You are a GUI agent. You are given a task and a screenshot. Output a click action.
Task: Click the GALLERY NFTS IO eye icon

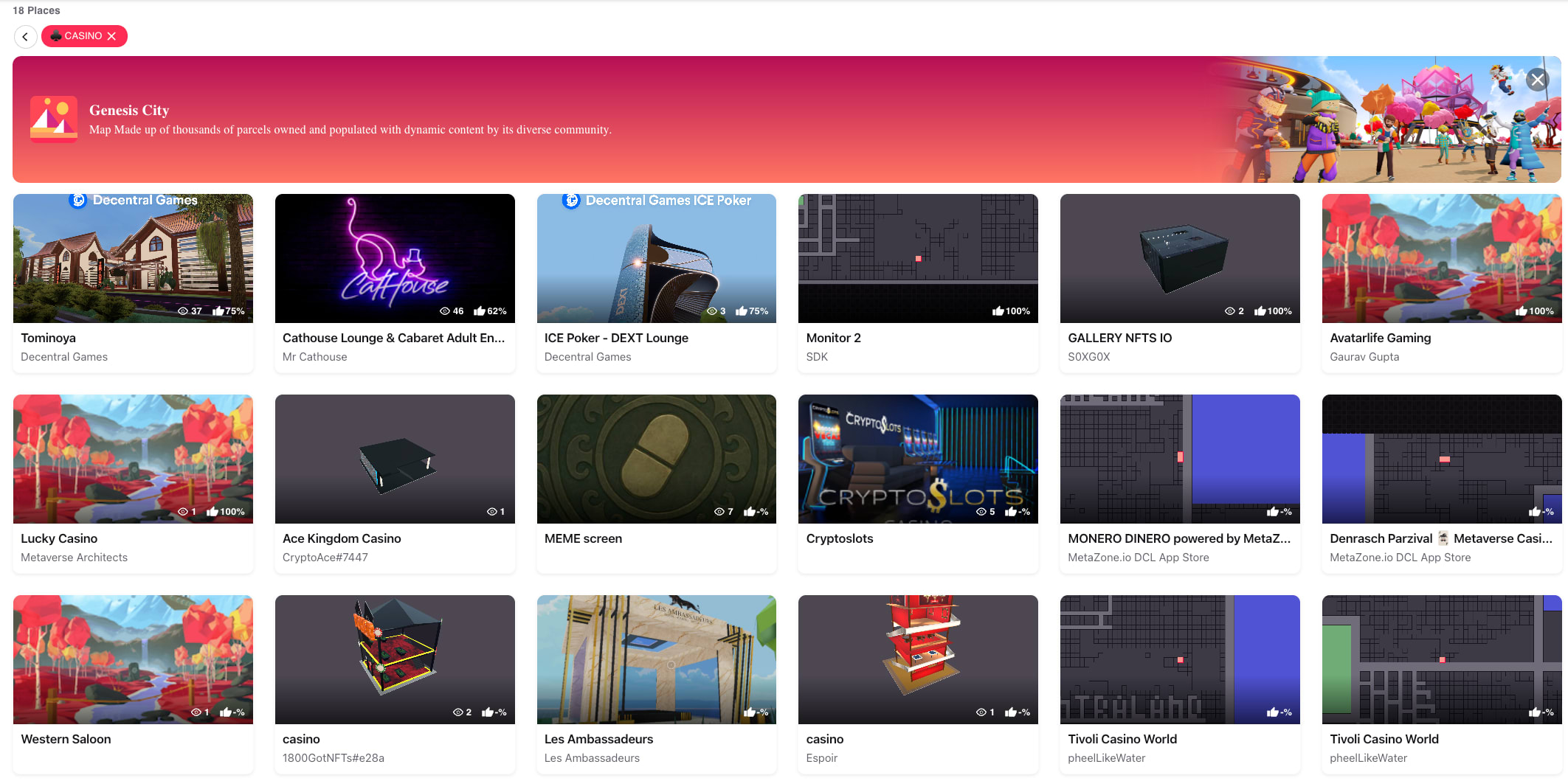point(1230,311)
